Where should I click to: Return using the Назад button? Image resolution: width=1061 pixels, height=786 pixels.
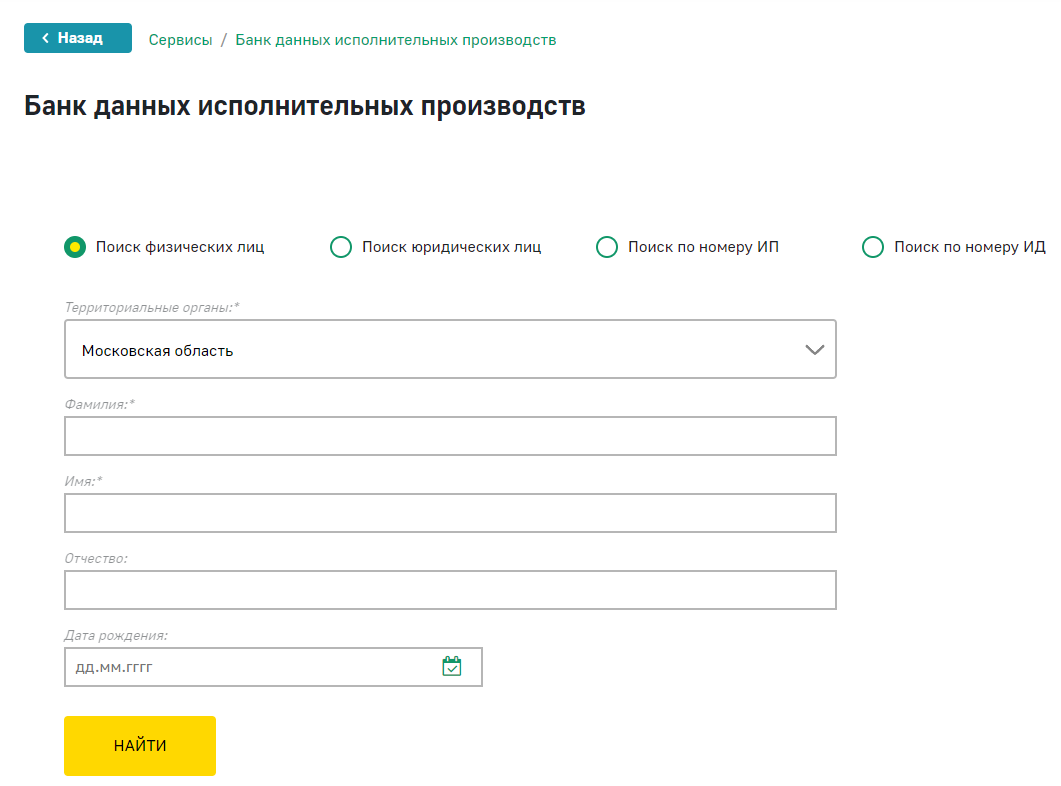(77, 37)
